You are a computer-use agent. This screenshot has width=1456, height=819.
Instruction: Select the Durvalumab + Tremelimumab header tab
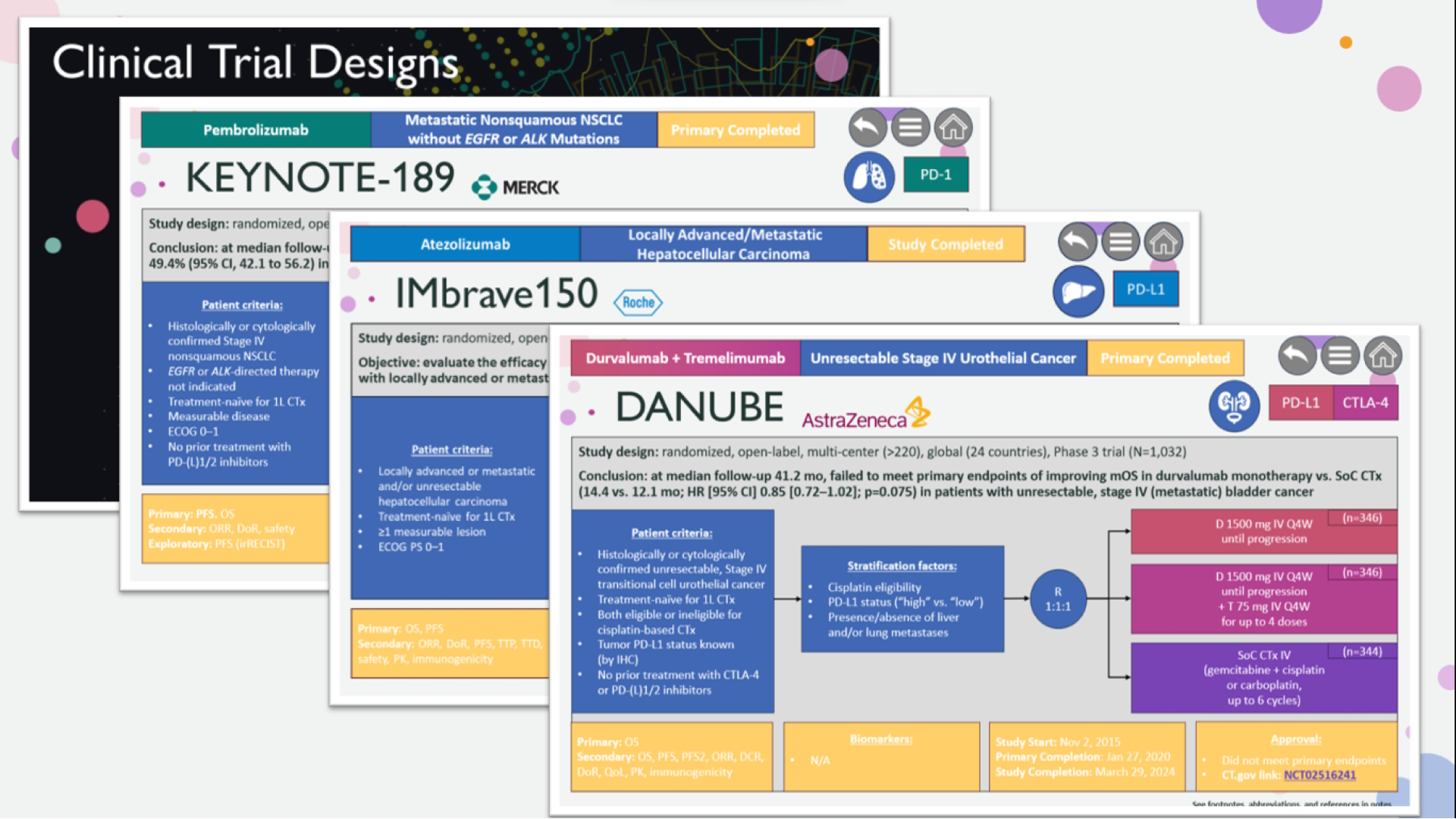point(685,358)
